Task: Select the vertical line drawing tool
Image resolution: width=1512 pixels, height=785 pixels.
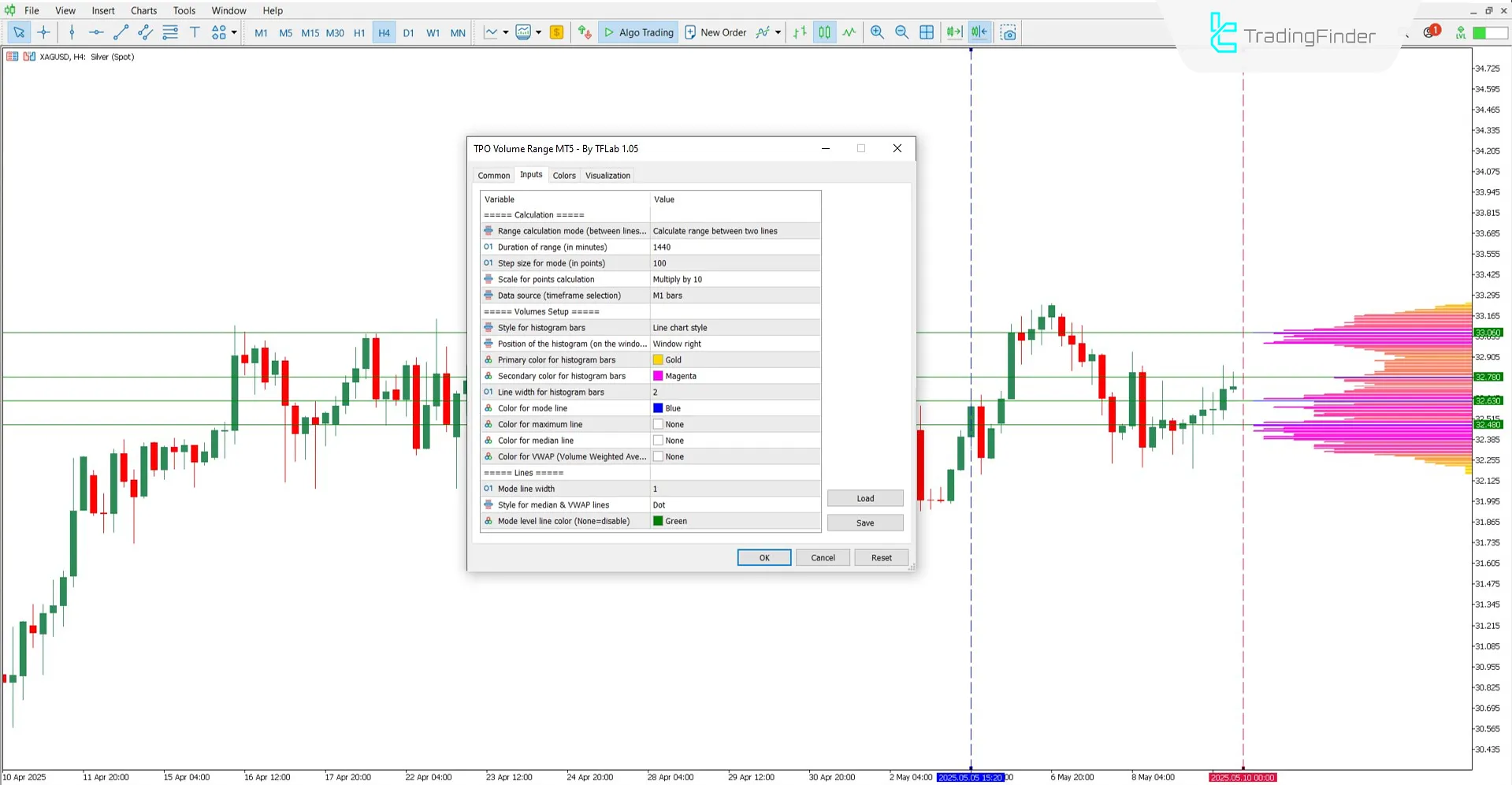Action: [x=72, y=32]
